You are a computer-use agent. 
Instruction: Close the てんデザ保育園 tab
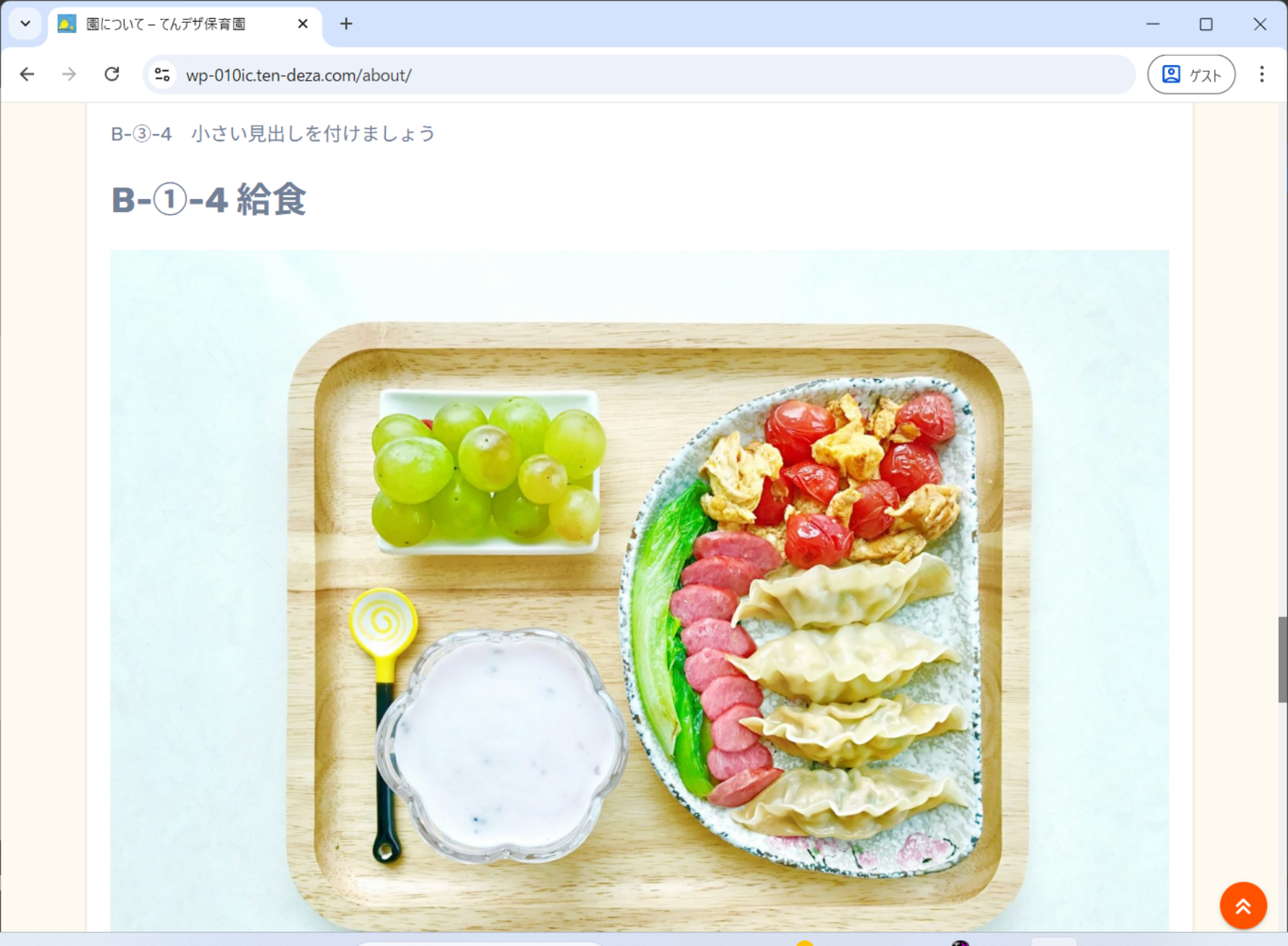303,24
